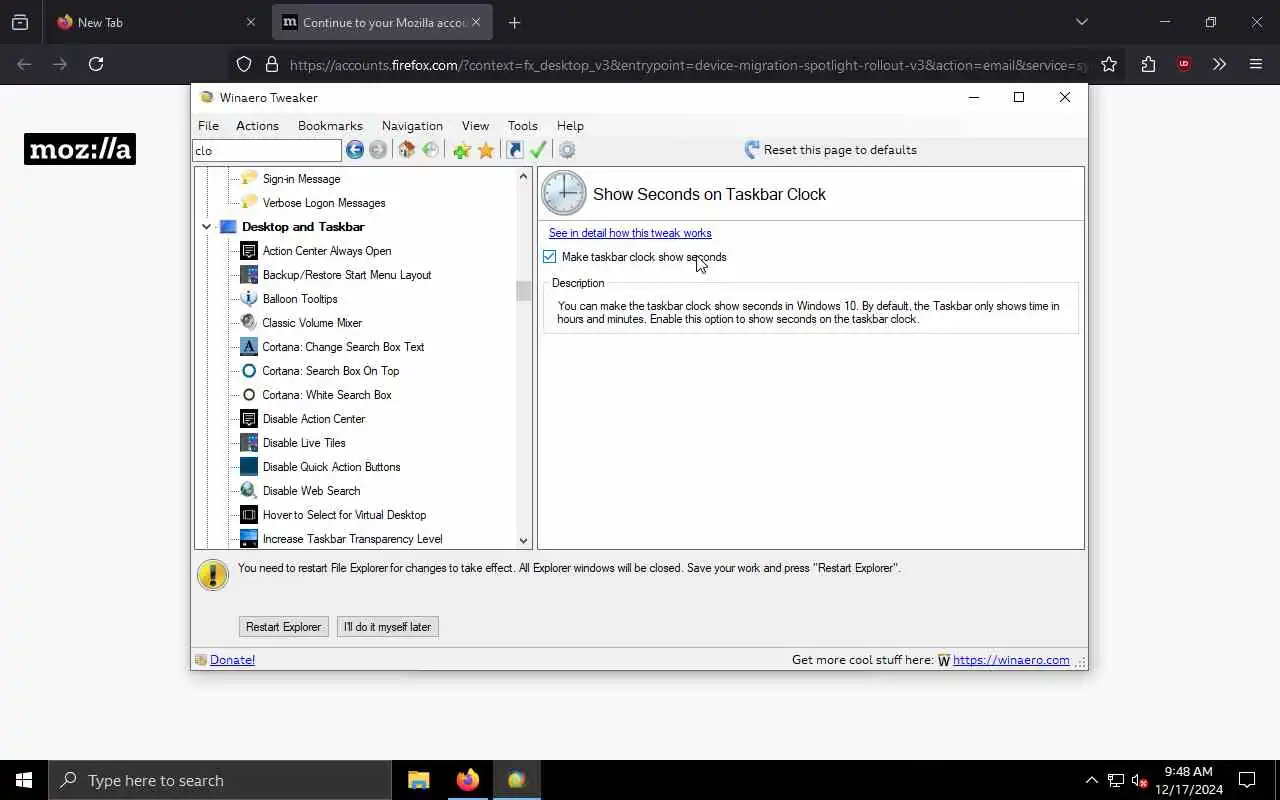Viewport: 1280px width, 800px height.
Task: Open the Actions menu
Action: pos(257,126)
